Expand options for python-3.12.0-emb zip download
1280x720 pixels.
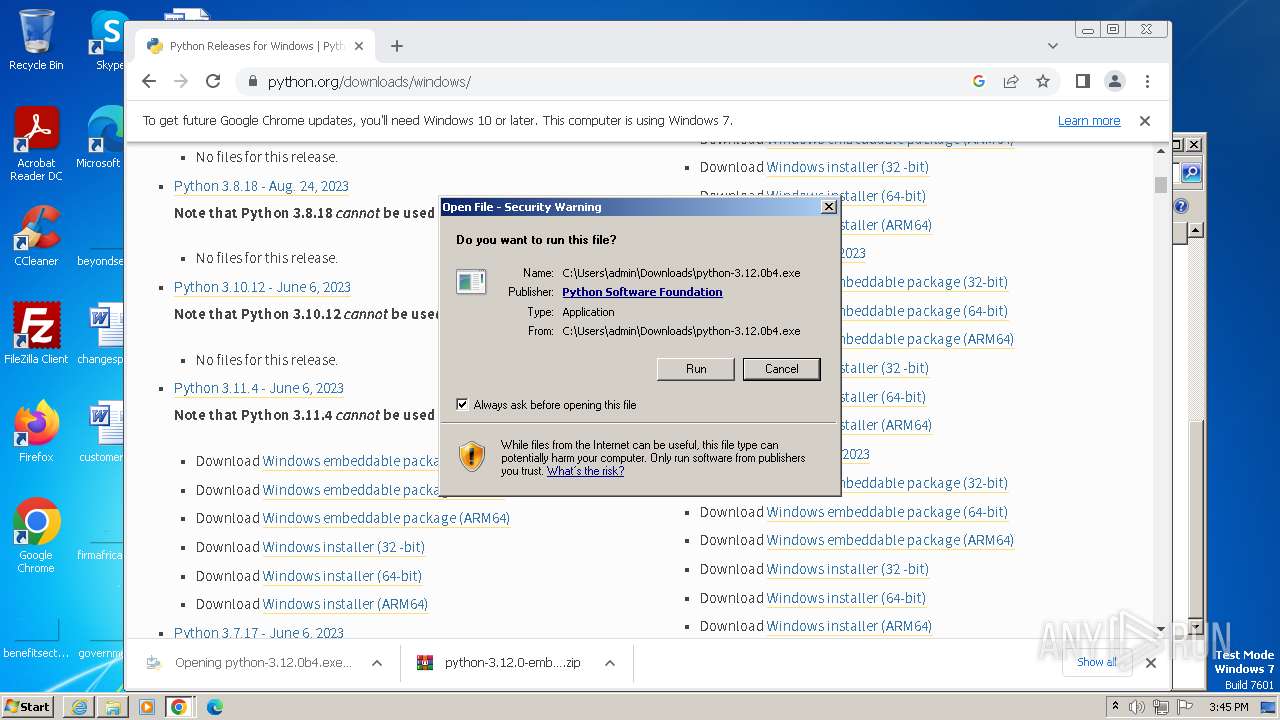coord(610,663)
